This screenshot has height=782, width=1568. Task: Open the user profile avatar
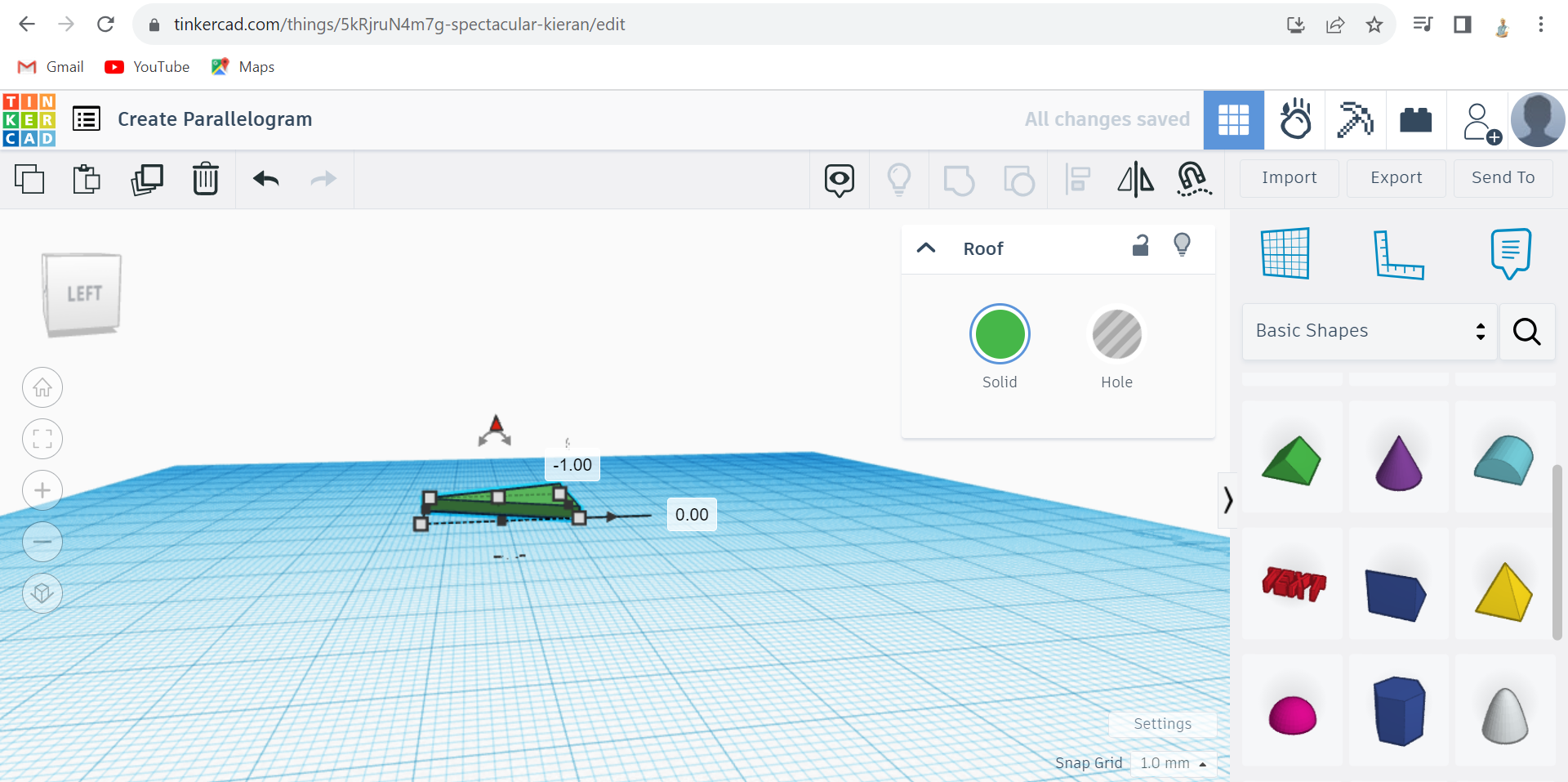point(1538,120)
